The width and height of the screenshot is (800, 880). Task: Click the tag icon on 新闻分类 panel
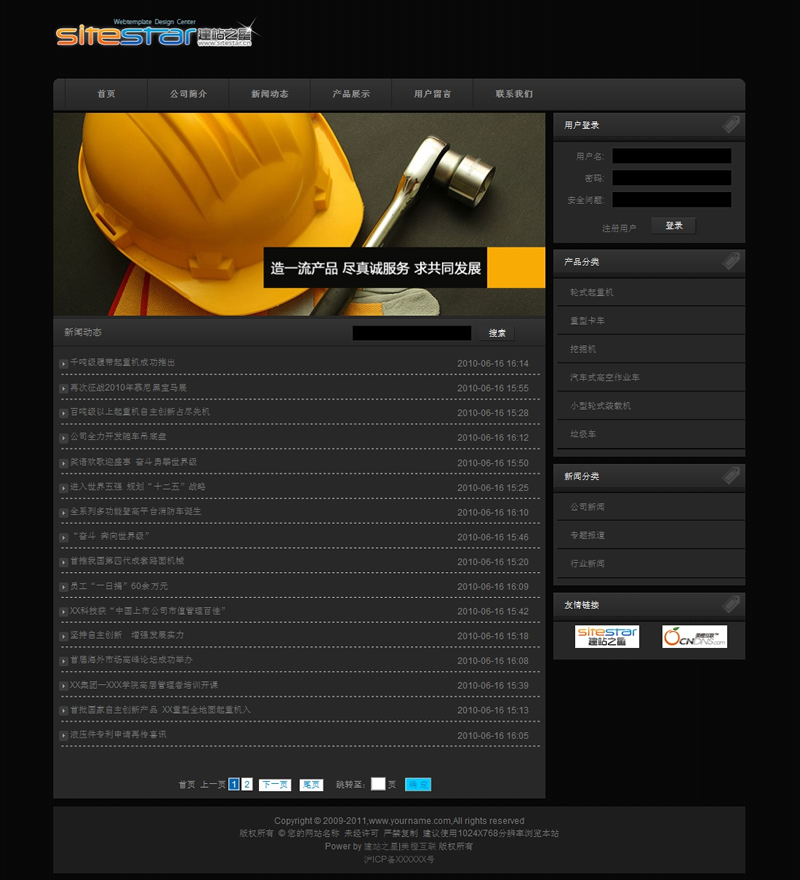click(731, 476)
